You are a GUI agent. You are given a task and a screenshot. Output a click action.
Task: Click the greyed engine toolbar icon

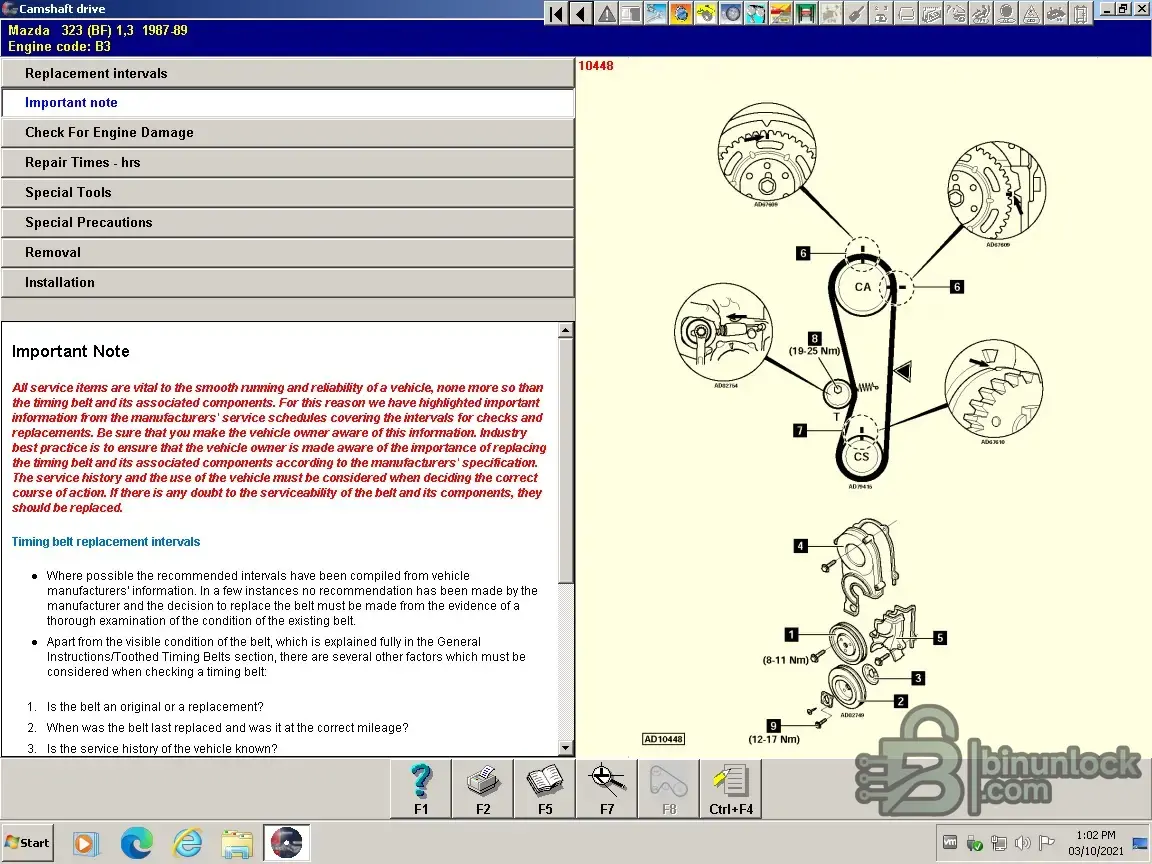[x=831, y=13]
